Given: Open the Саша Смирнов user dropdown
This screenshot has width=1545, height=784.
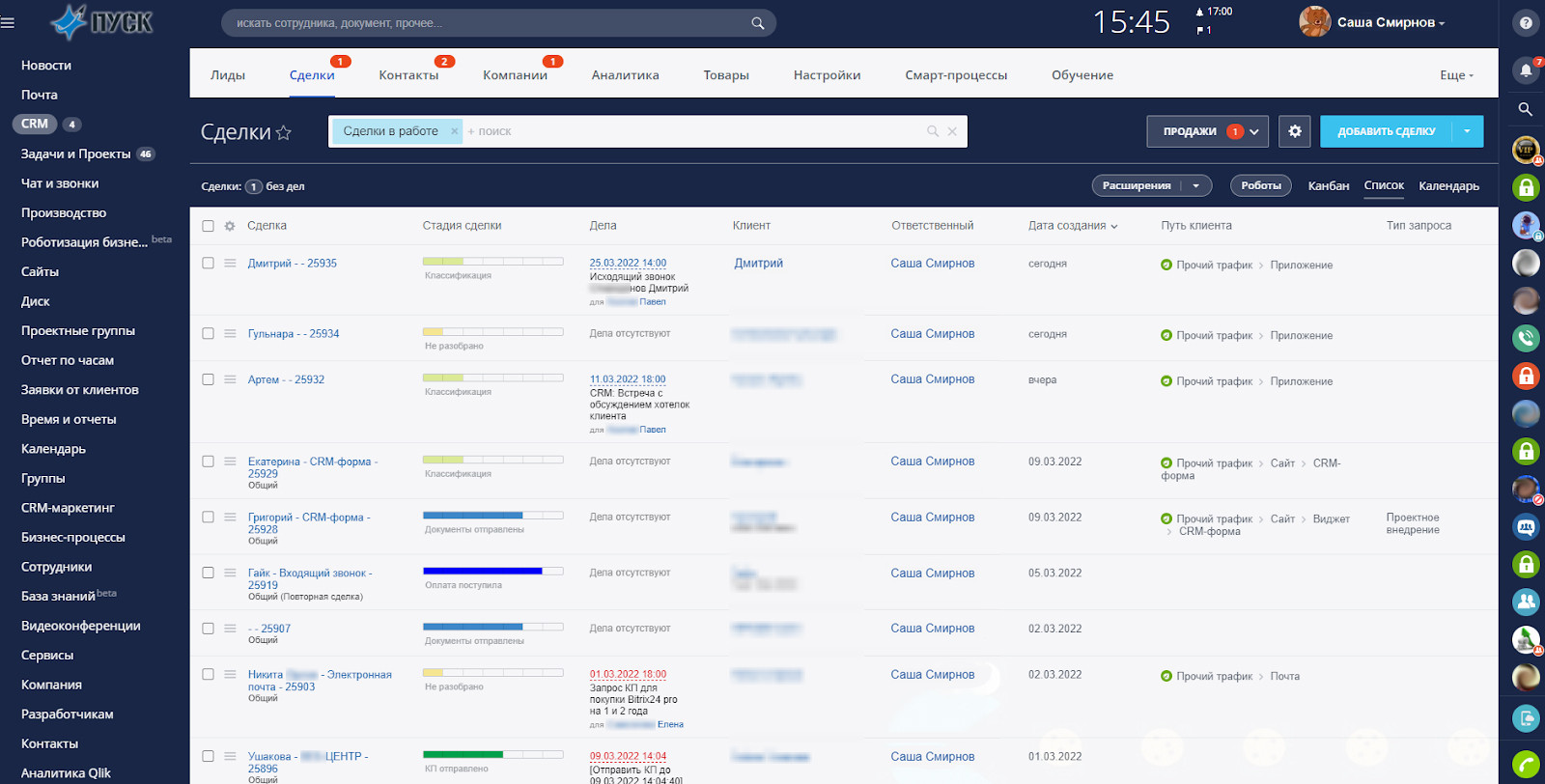Looking at the screenshot, I should (x=1391, y=22).
